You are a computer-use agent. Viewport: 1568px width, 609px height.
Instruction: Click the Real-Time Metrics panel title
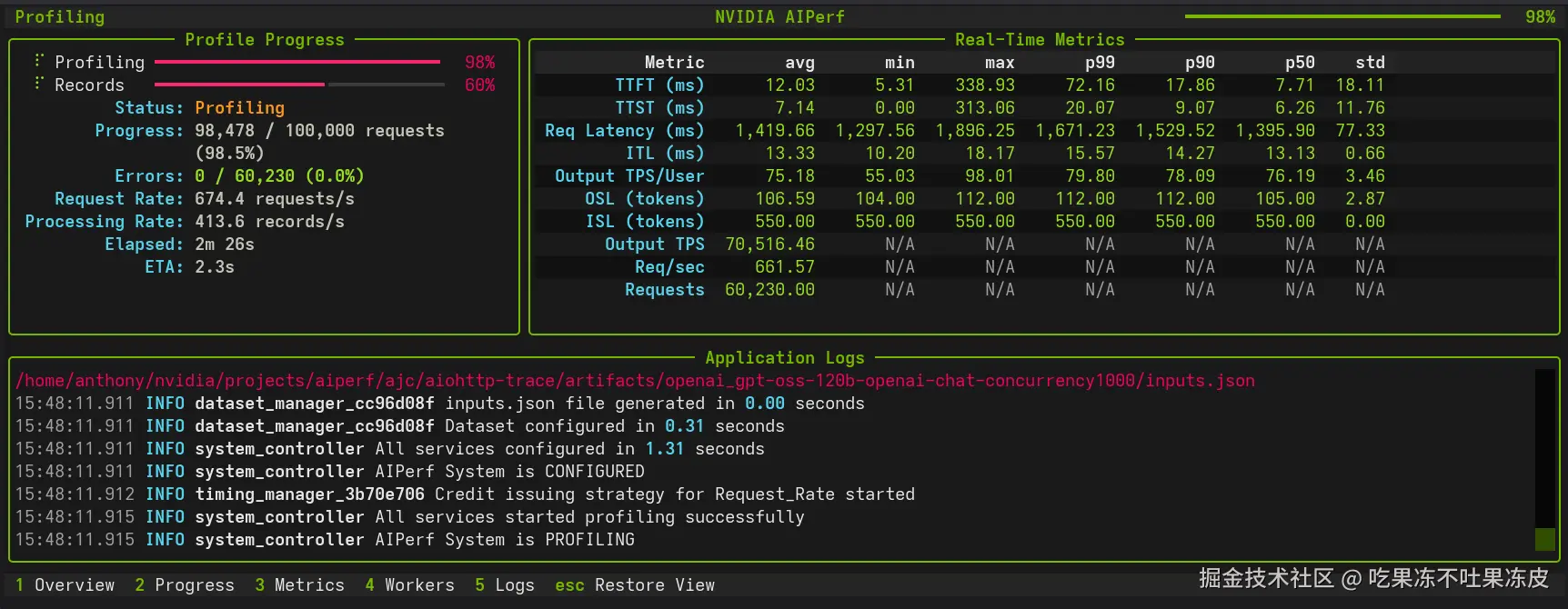coord(1040,40)
